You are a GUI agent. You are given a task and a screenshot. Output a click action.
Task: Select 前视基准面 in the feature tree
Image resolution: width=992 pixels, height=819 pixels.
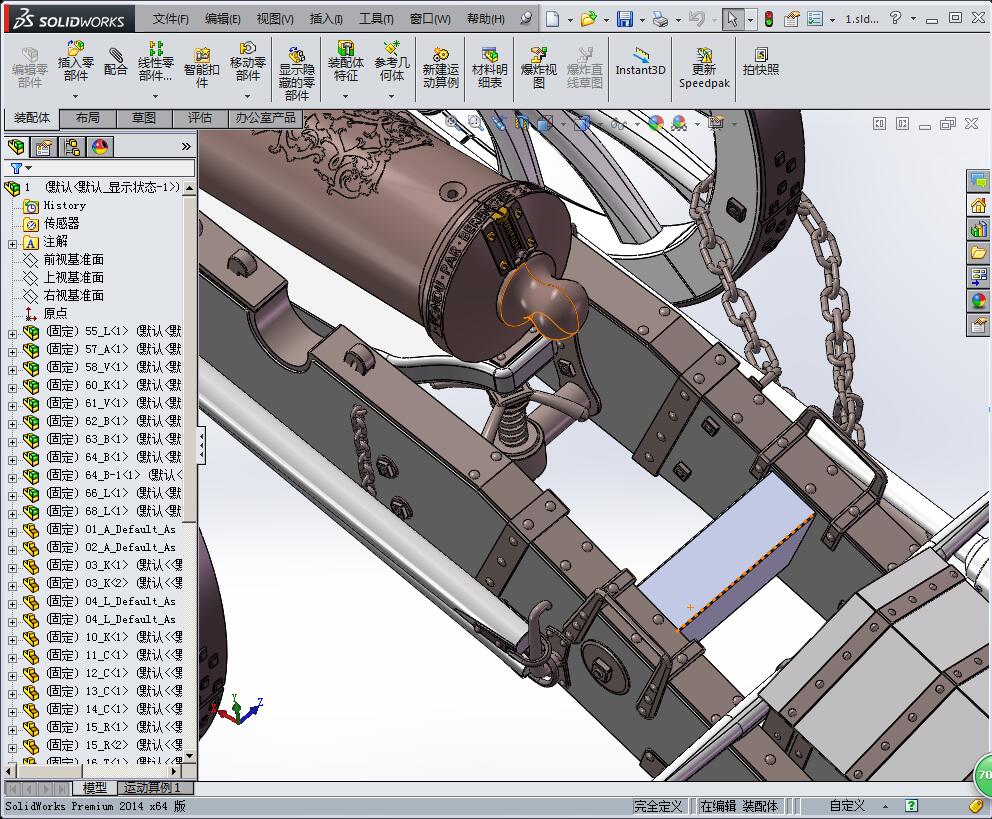(73, 259)
